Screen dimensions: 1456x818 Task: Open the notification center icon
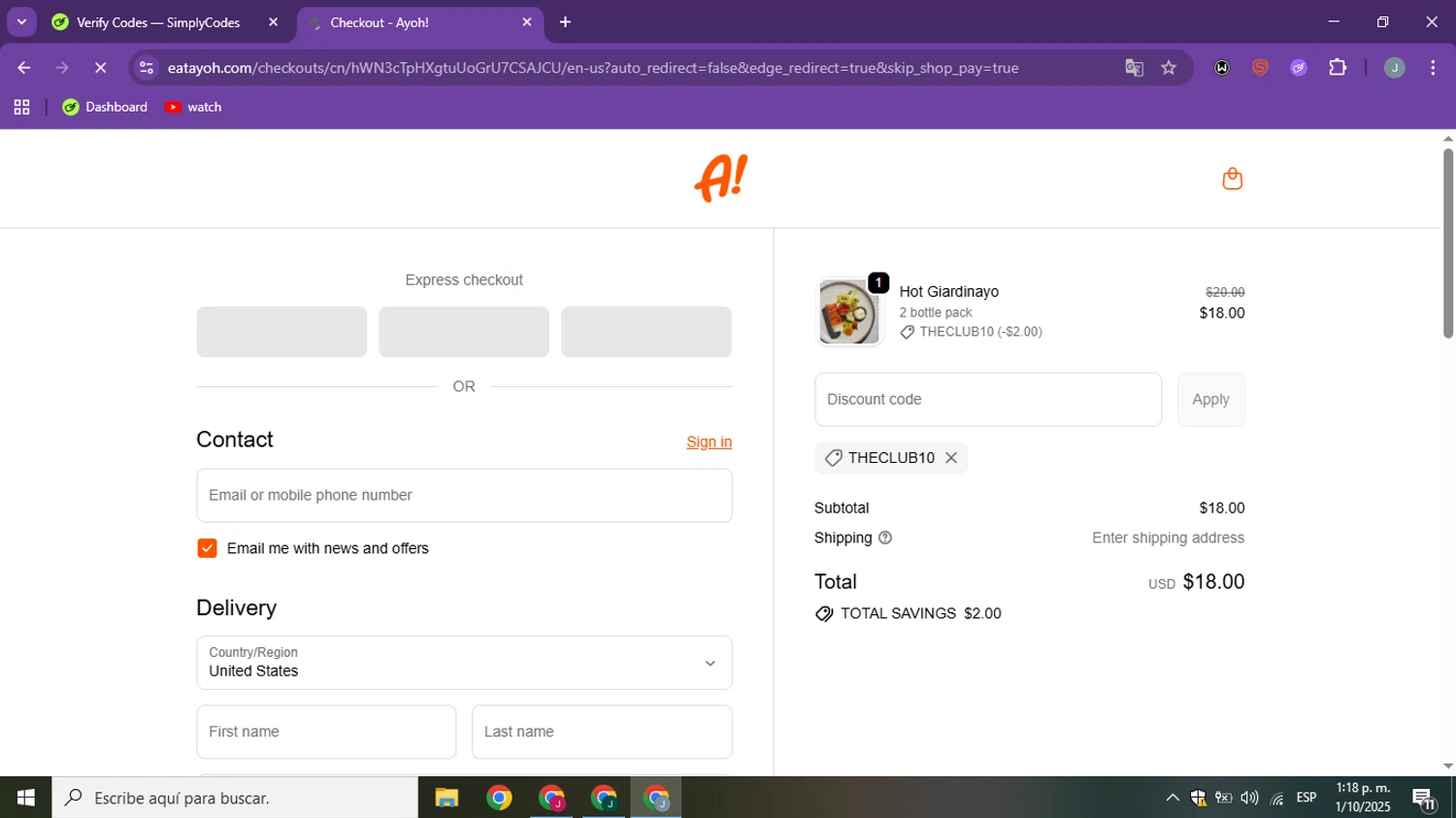pyautogui.click(x=1424, y=800)
